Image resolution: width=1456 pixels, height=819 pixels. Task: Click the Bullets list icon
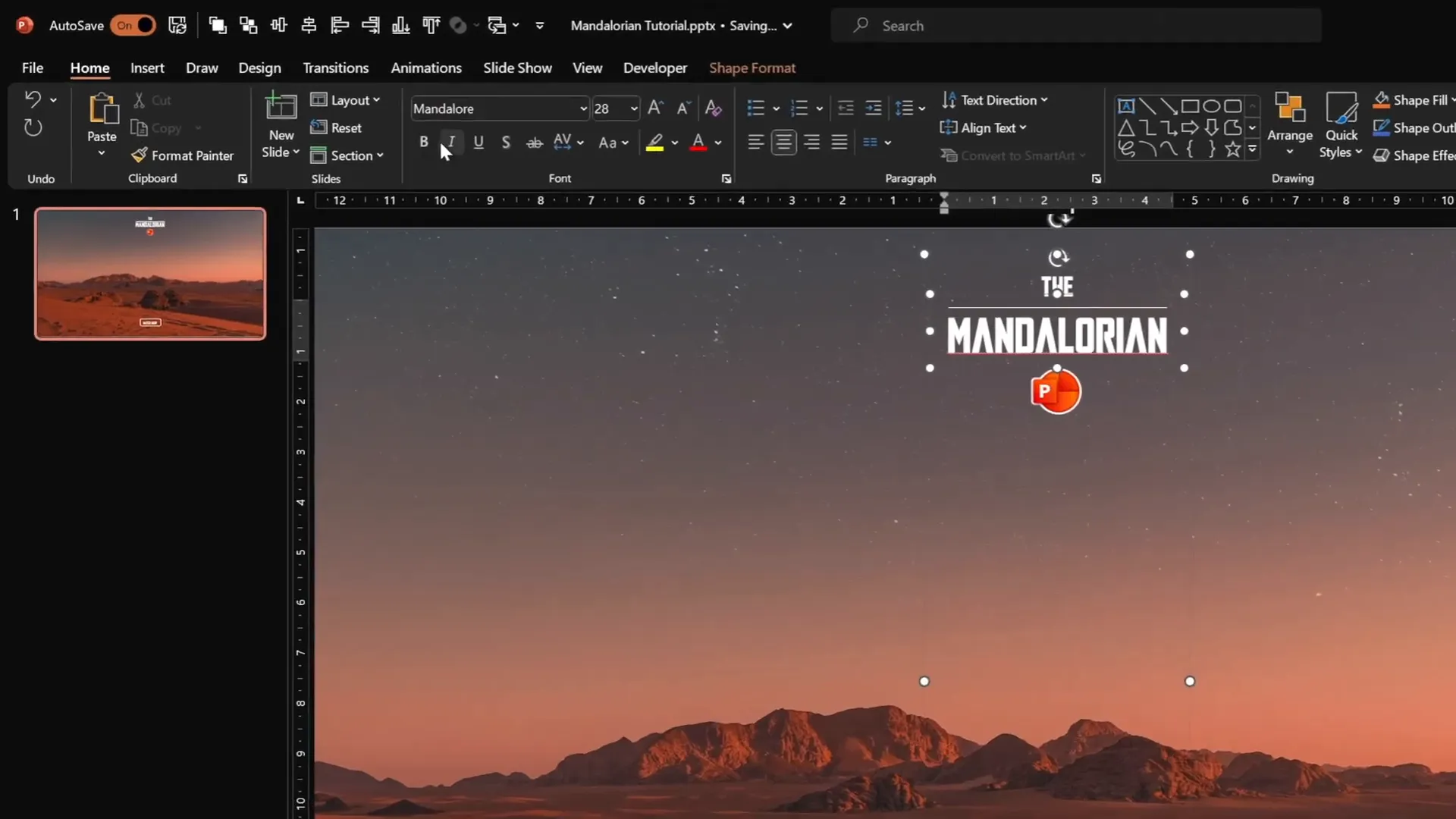pos(755,108)
